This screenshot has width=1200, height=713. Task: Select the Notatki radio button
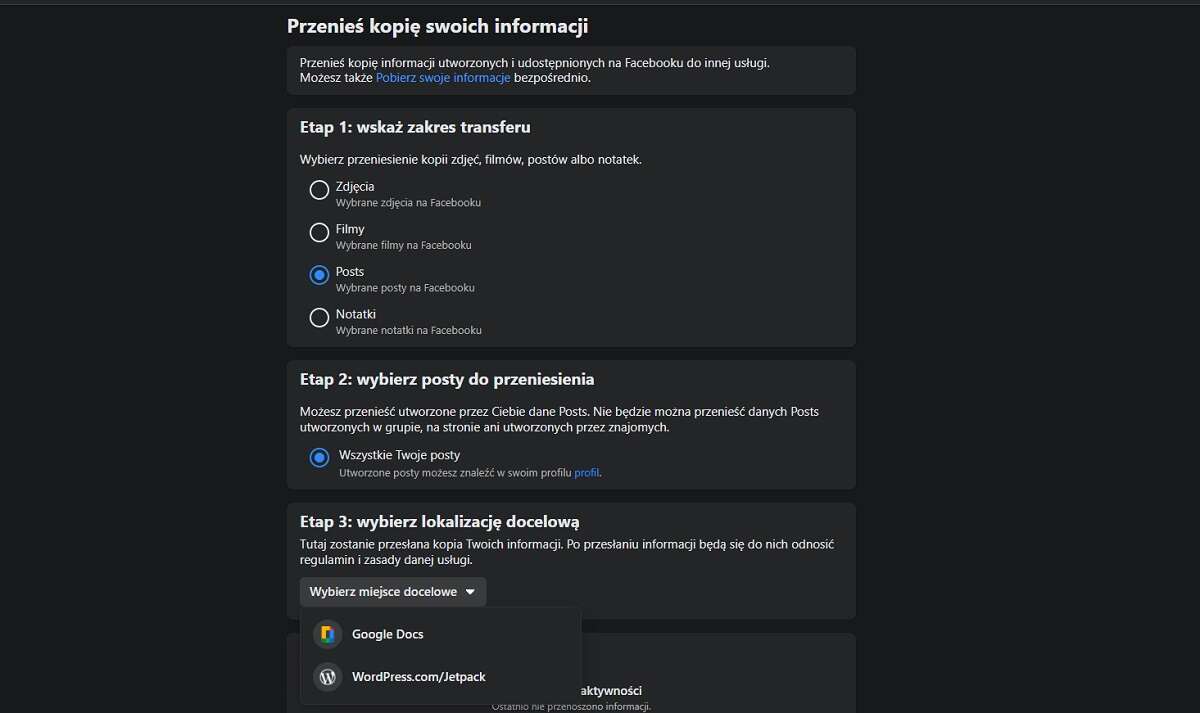tap(319, 317)
